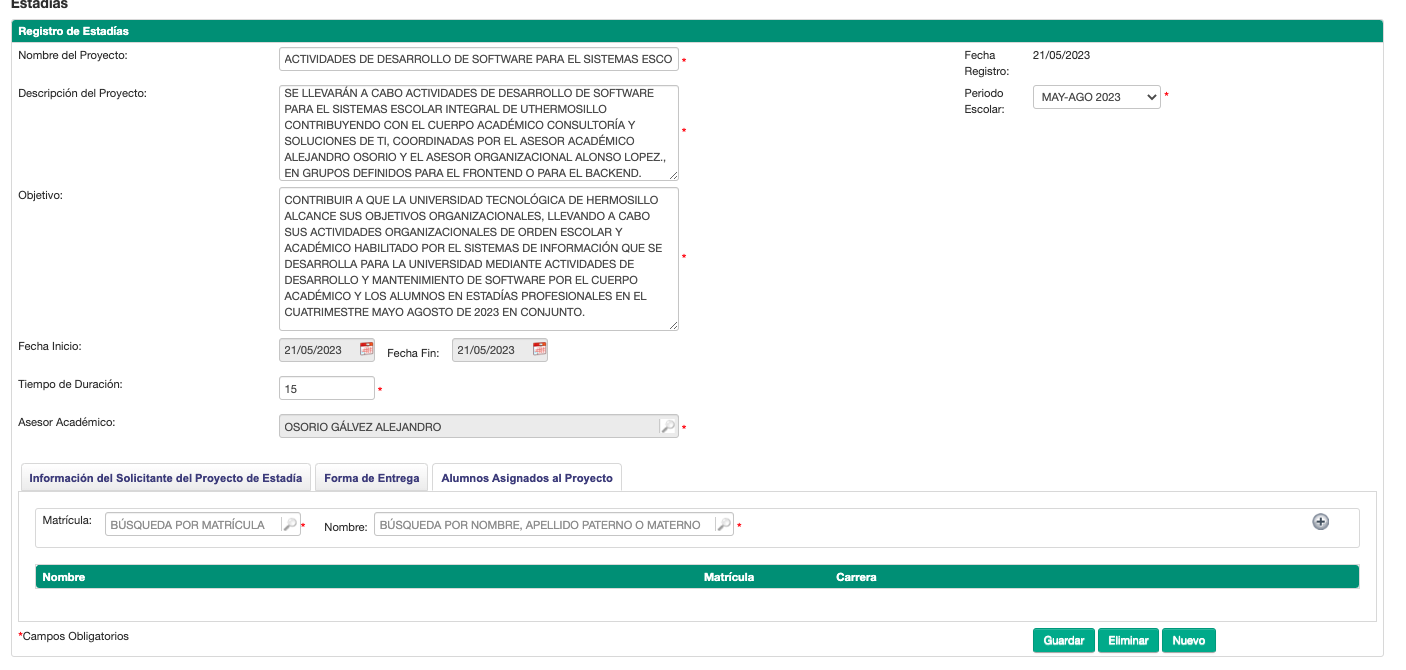Click the Matrícula column header
The height and width of the screenshot is (670, 1406).
(728, 577)
